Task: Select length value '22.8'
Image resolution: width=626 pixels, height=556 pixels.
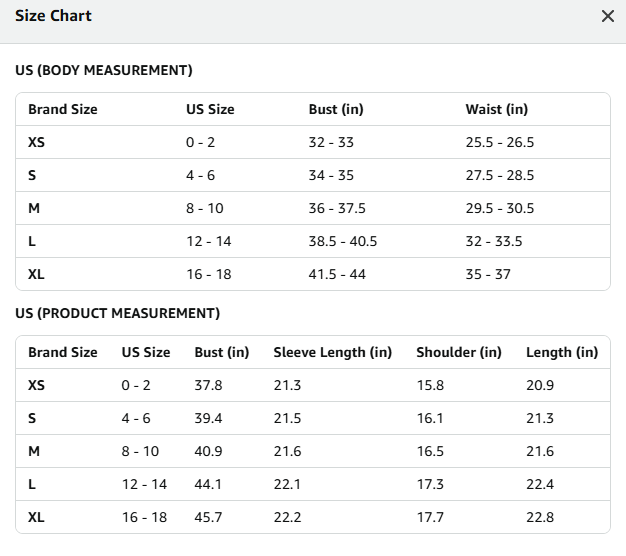Action: [540, 517]
